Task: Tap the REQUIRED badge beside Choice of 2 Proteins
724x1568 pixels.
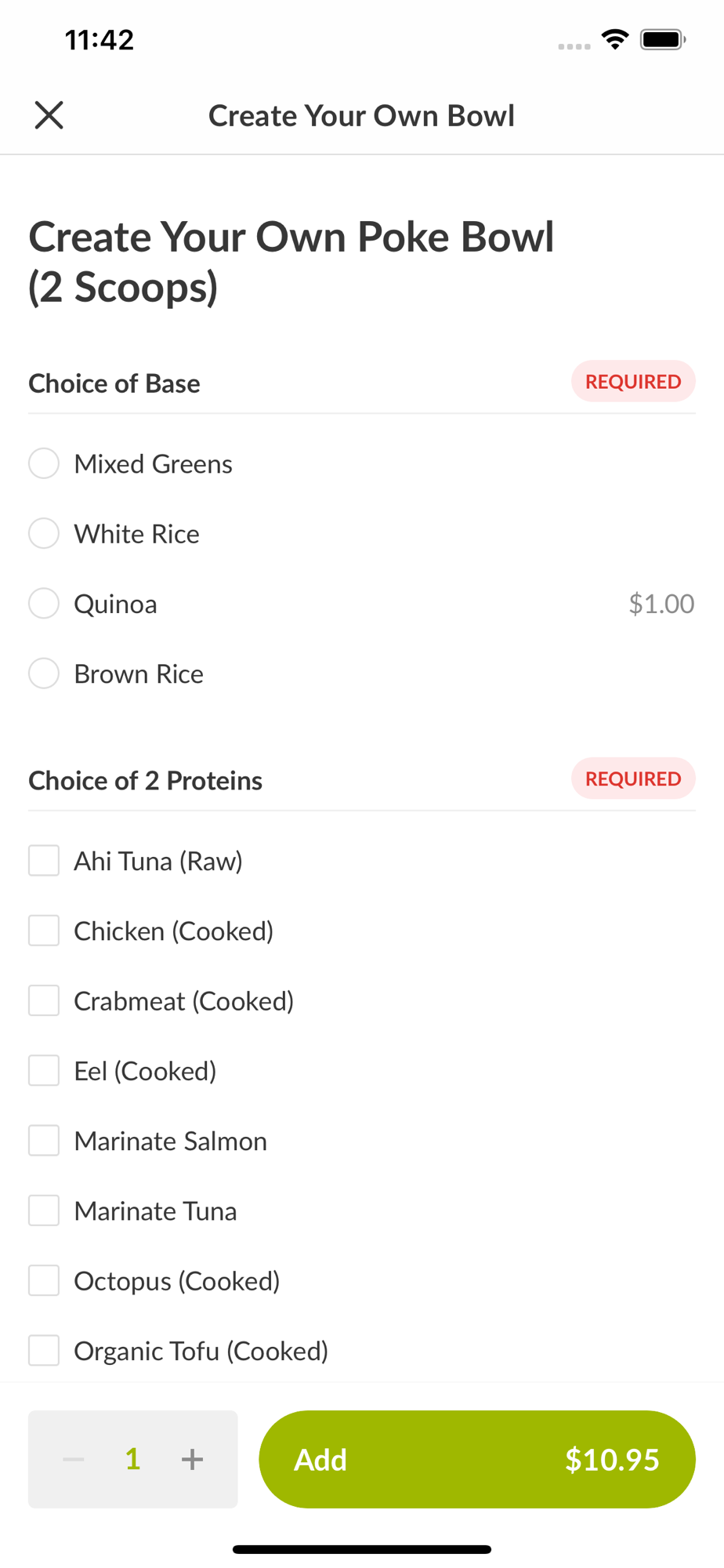Action: tap(633, 779)
